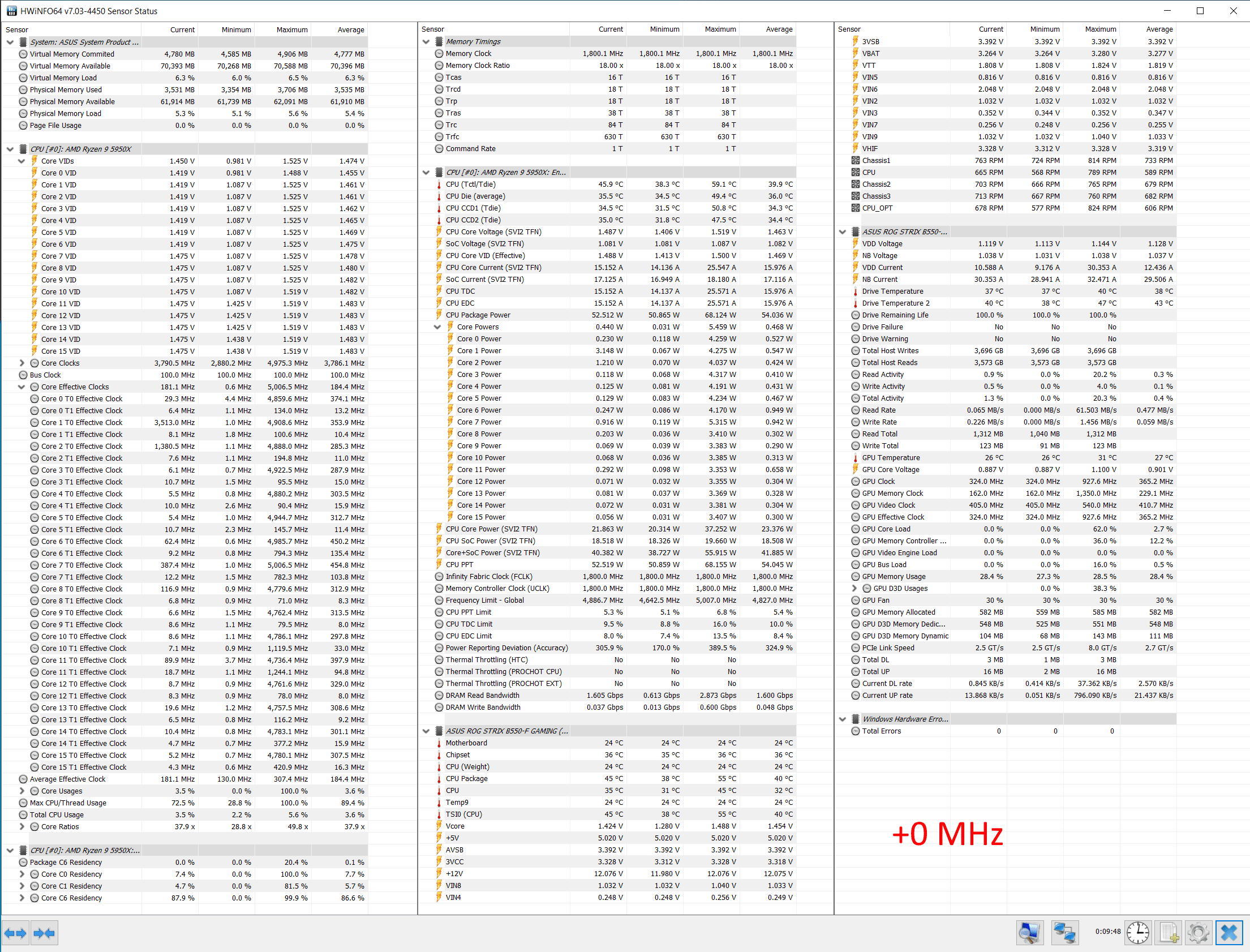
Task: Collapse the Core Powers node
Action: click(437, 327)
